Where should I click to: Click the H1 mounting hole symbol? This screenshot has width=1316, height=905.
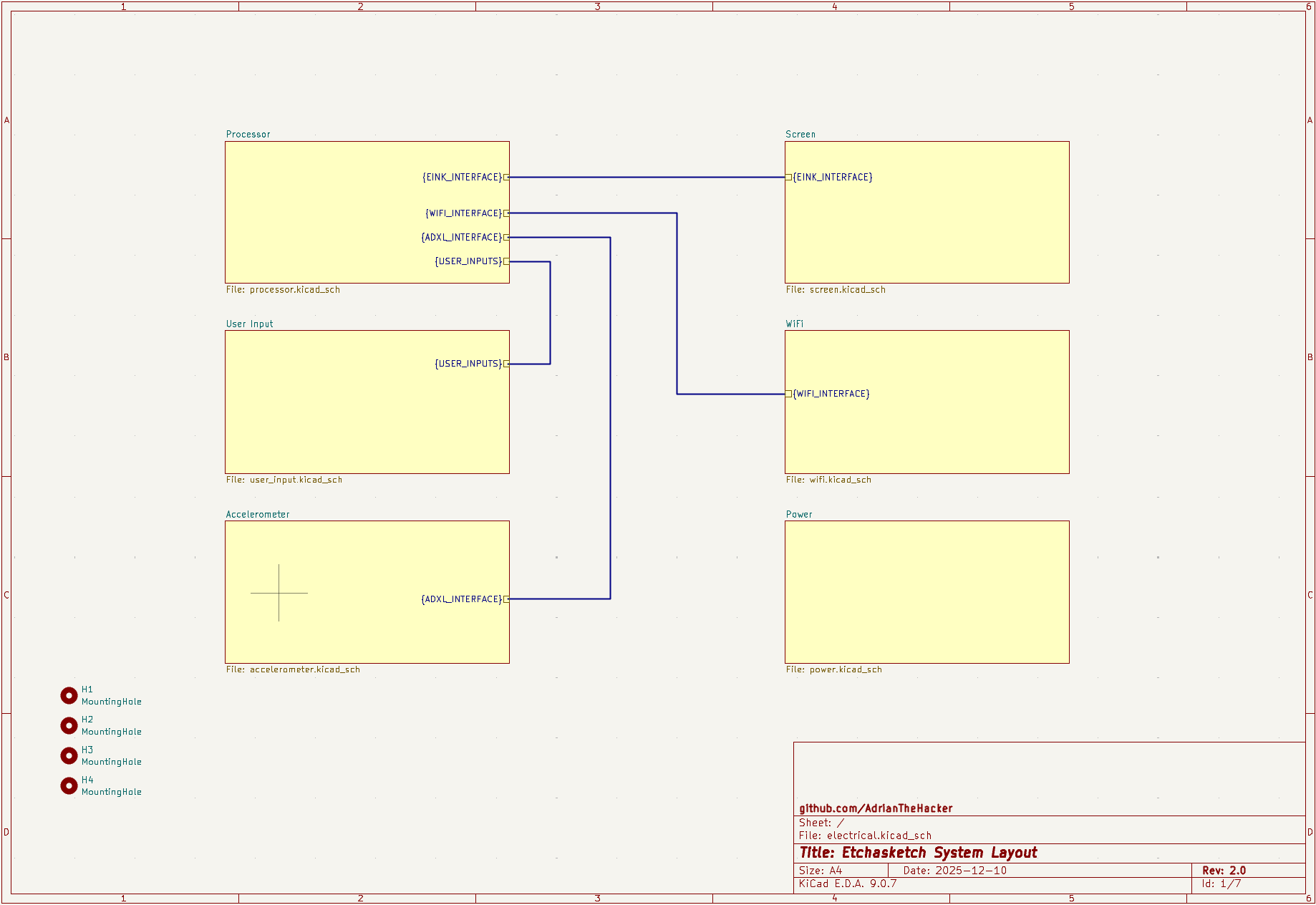(x=69, y=695)
